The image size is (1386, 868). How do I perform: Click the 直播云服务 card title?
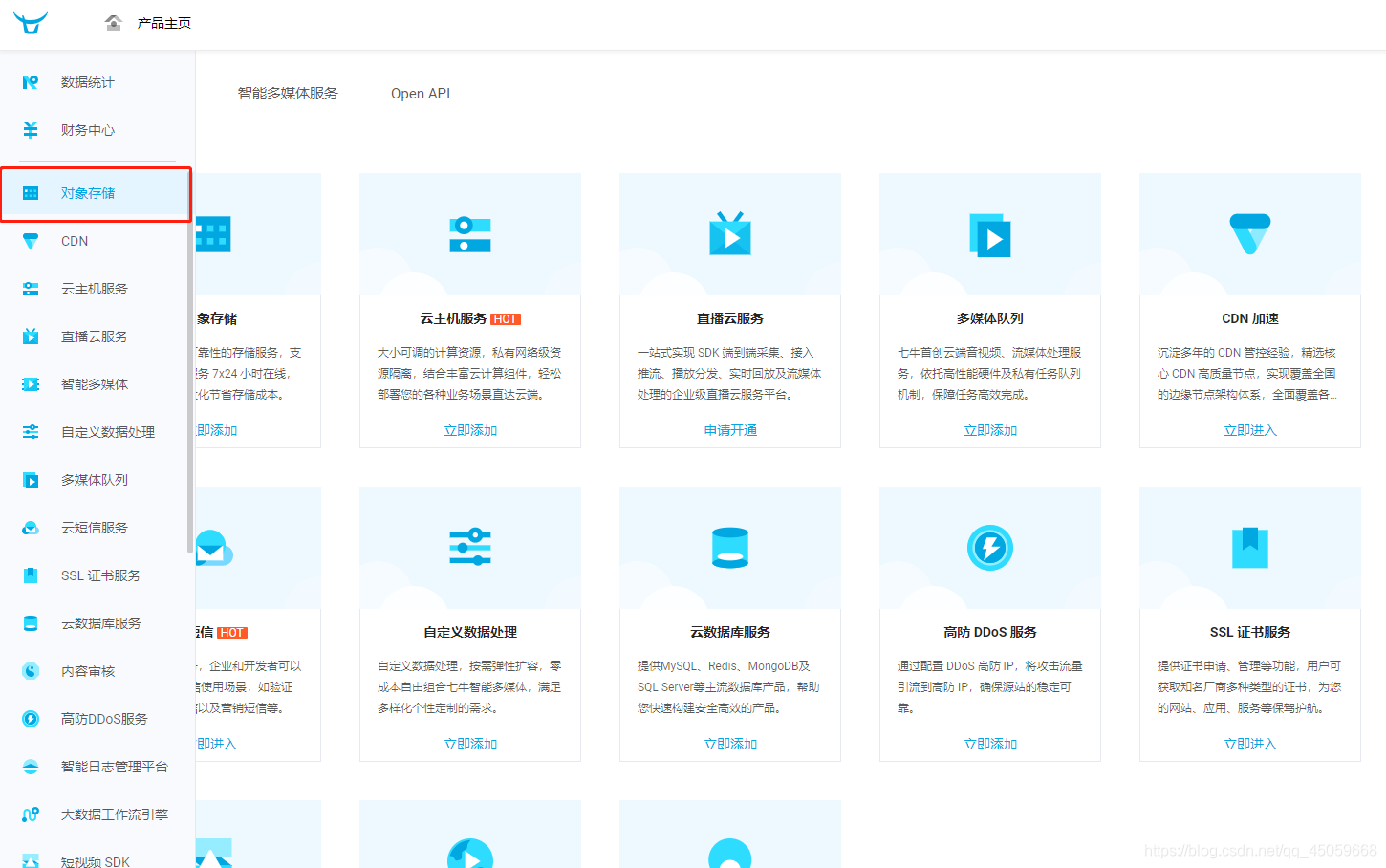click(x=730, y=318)
